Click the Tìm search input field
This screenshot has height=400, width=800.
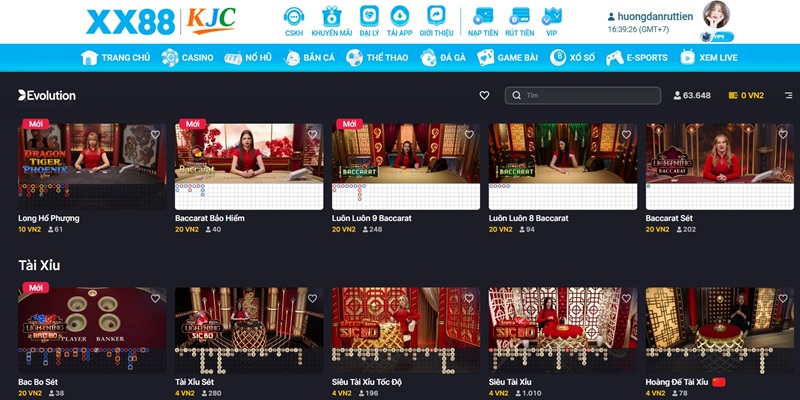pos(590,96)
